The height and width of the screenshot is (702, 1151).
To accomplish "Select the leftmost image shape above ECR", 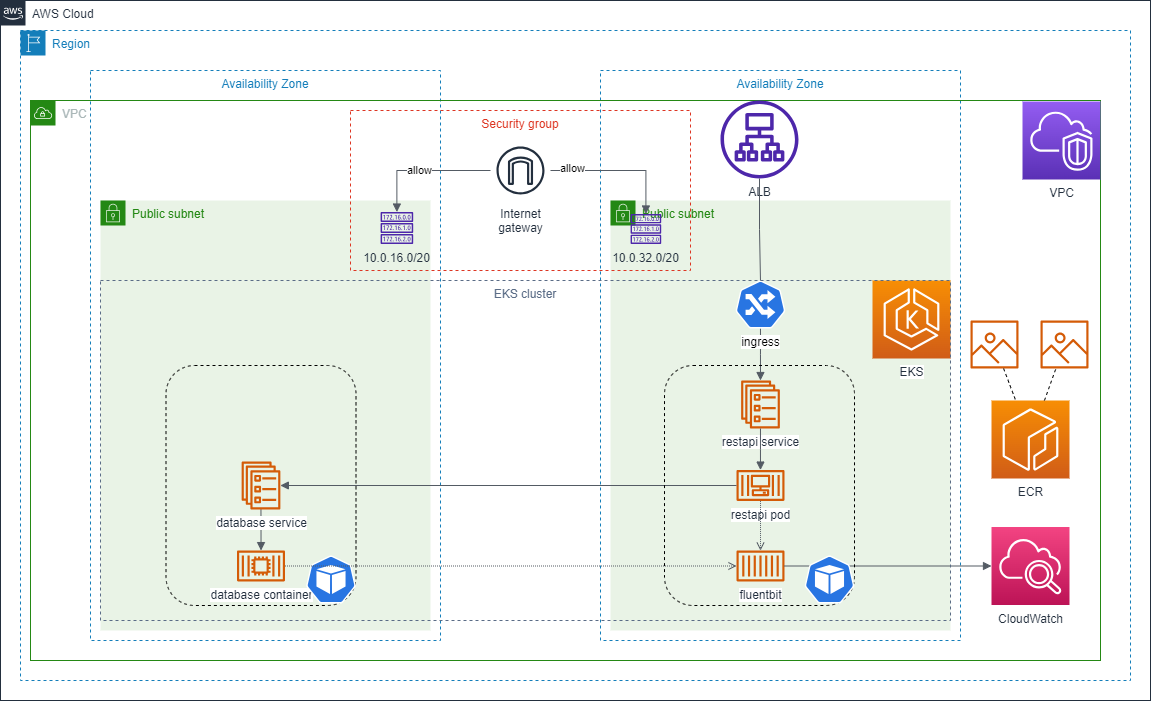I will click(x=995, y=343).
